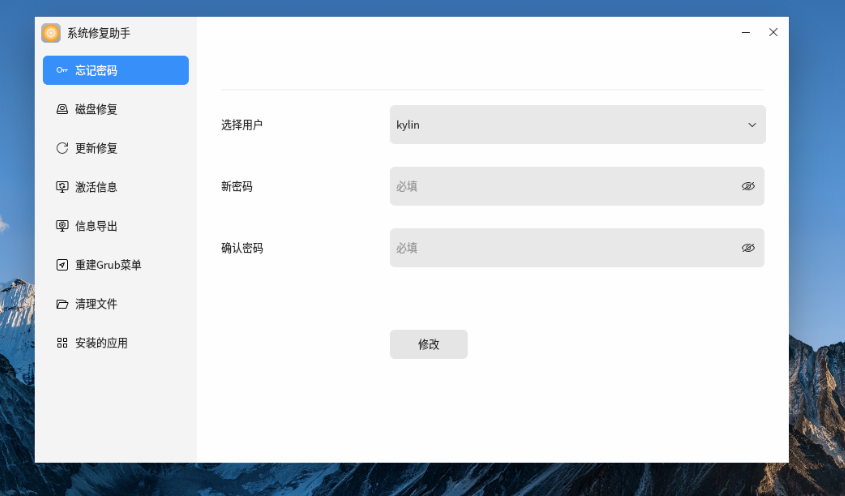
Task: Click the refresh icon beside 更新修复
Action: tap(62, 148)
